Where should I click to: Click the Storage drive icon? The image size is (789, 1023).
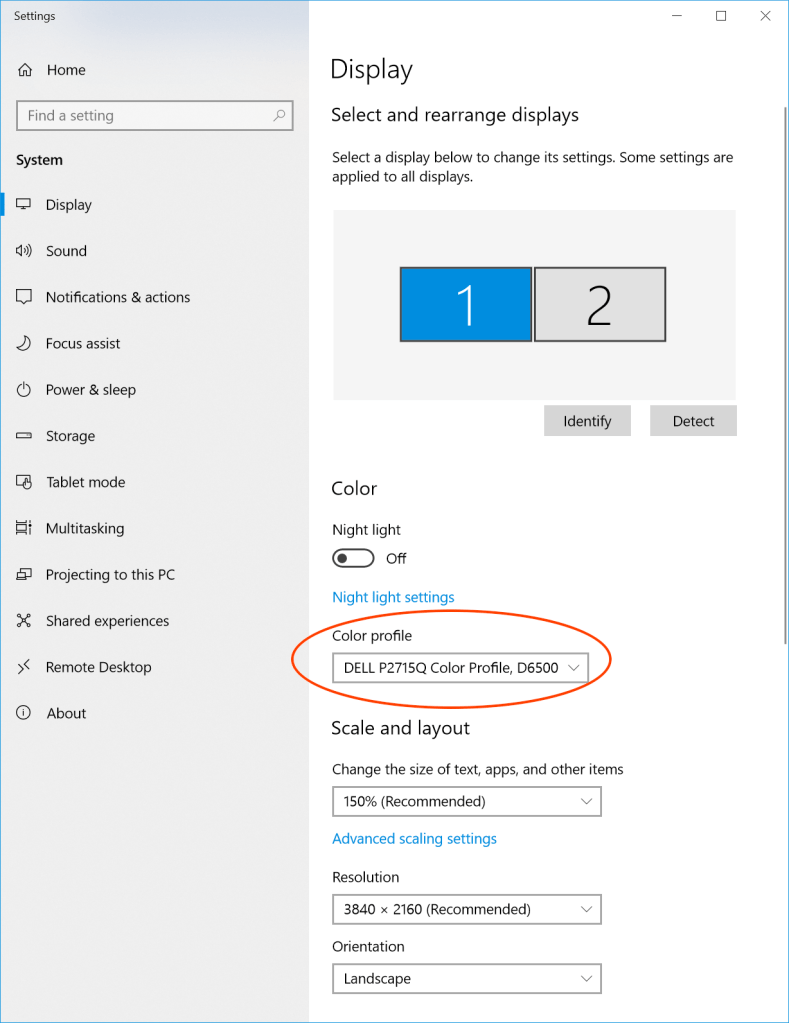pyautogui.click(x=24, y=436)
